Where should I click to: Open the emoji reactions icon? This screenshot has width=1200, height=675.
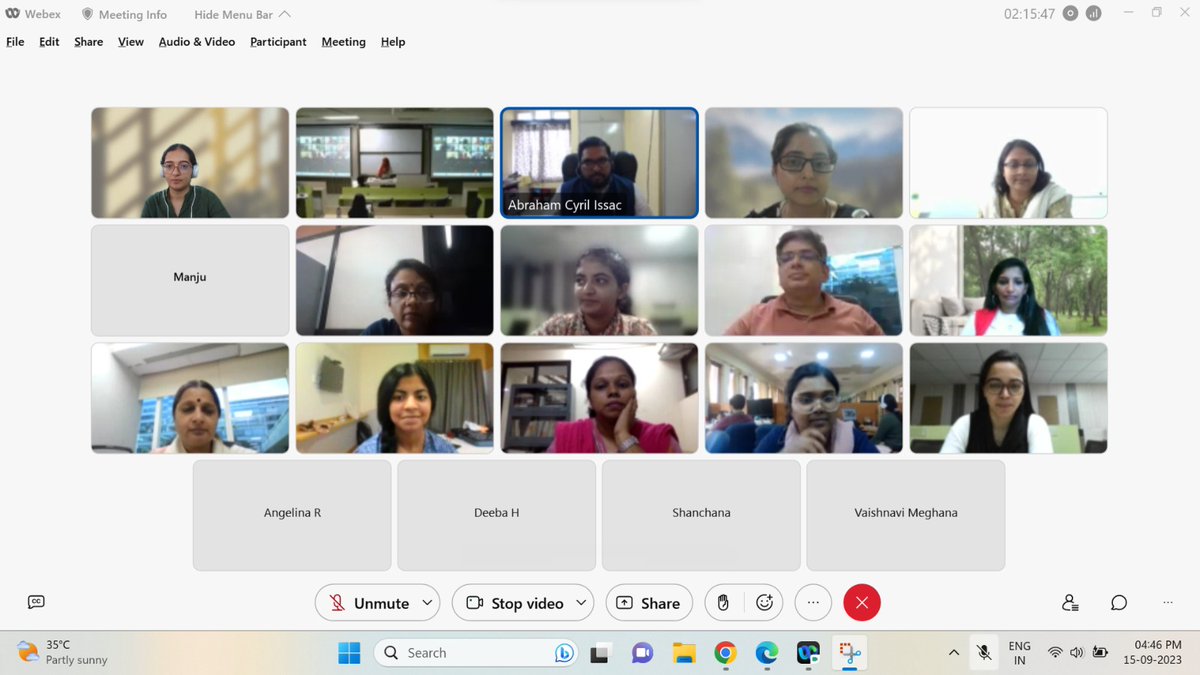click(765, 603)
